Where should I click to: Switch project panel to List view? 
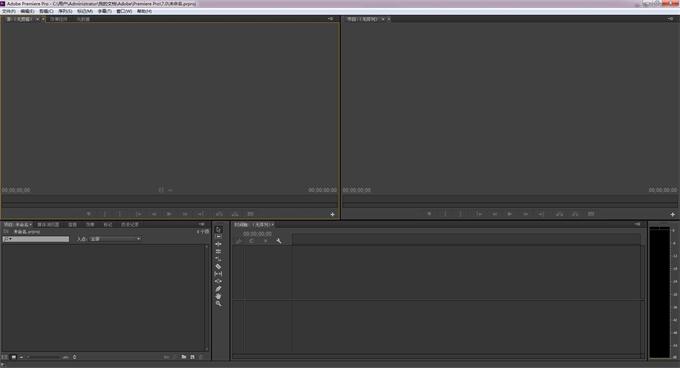click(x=5, y=357)
